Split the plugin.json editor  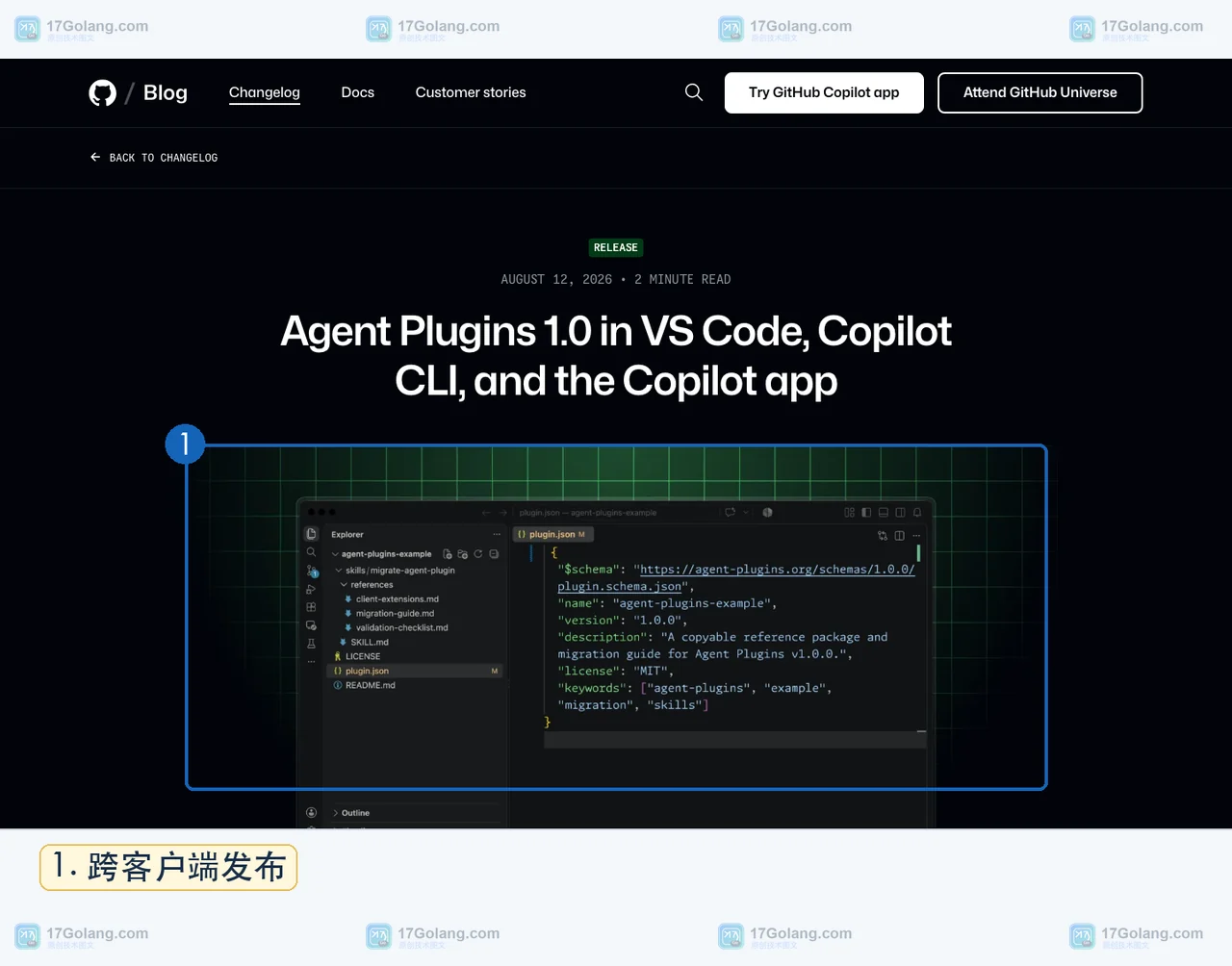pyautogui.click(x=900, y=535)
